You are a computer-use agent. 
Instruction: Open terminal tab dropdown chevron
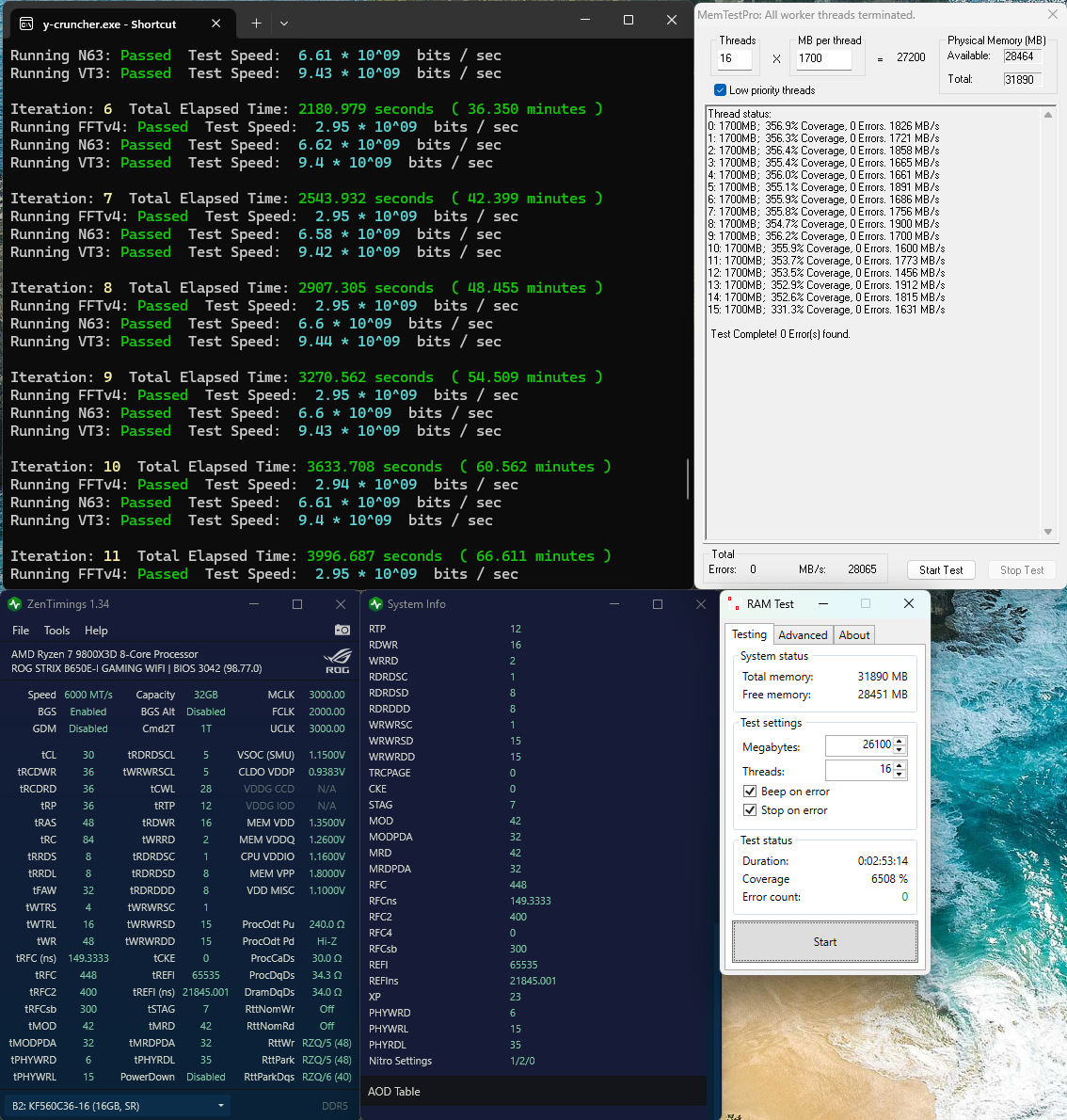284,24
